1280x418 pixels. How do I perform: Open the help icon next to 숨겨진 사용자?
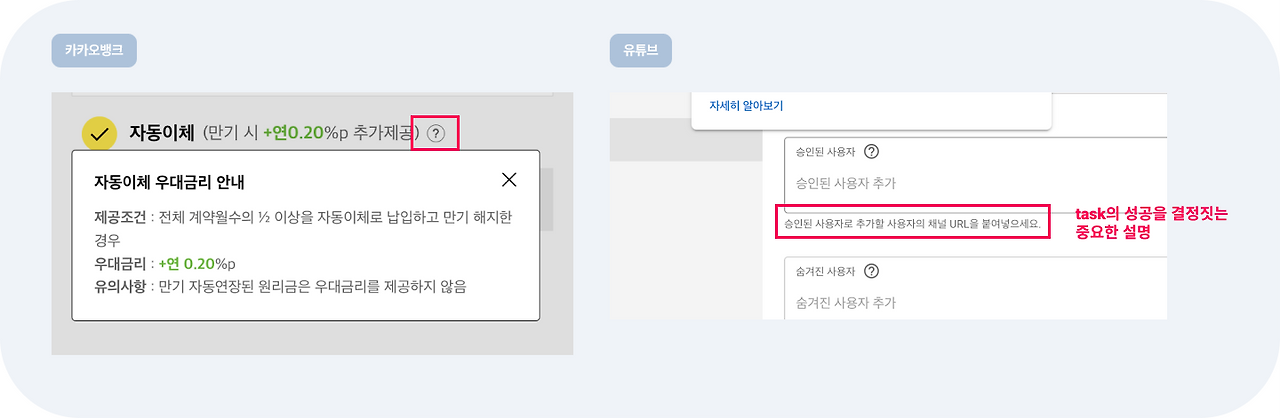point(871,271)
